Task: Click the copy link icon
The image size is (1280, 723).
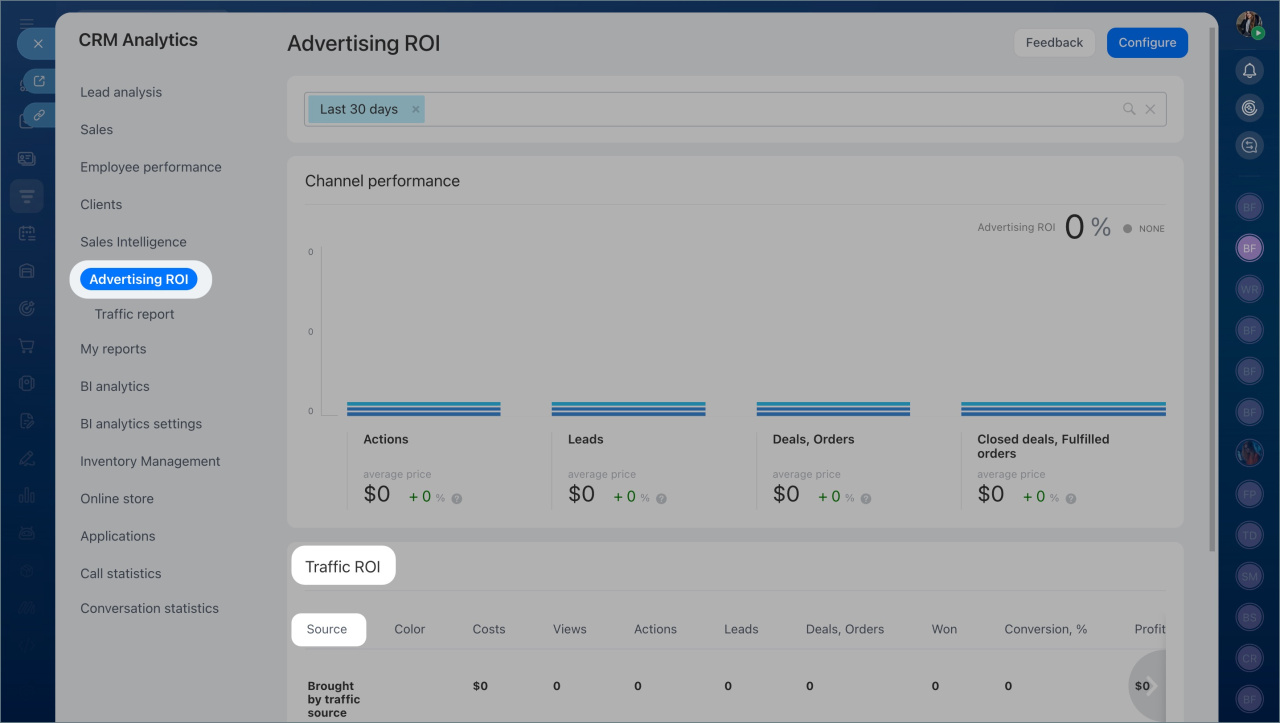Action: pyautogui.click(x=39, y=115)
